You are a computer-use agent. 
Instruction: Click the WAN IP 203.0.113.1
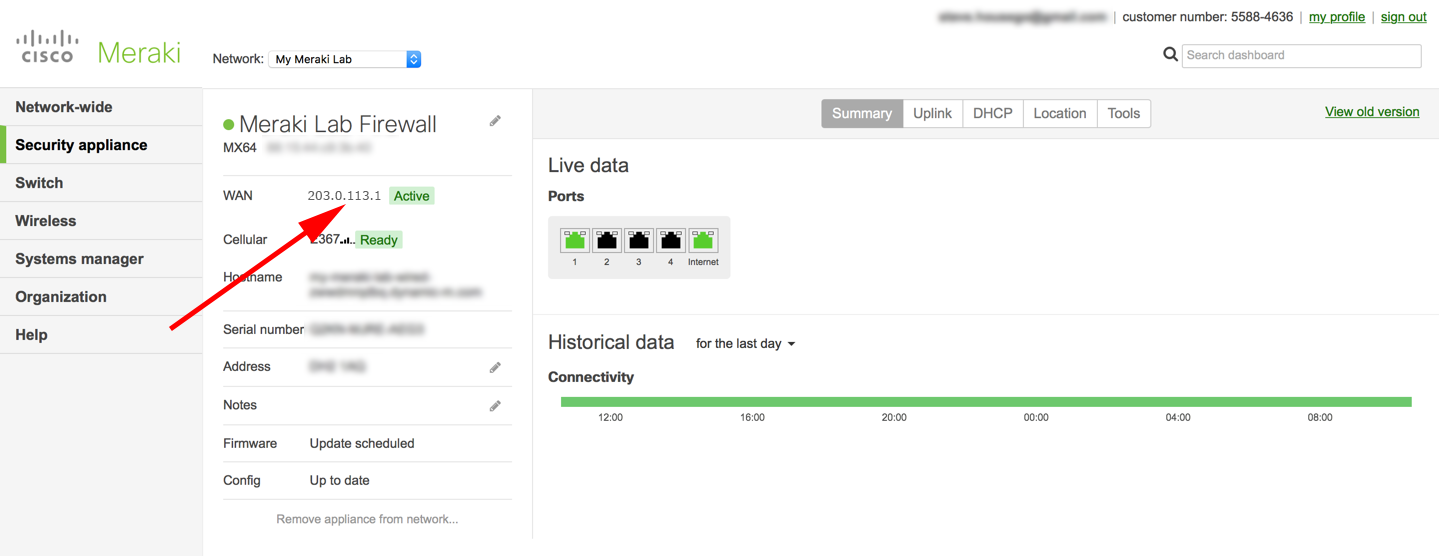coord(344,196)
